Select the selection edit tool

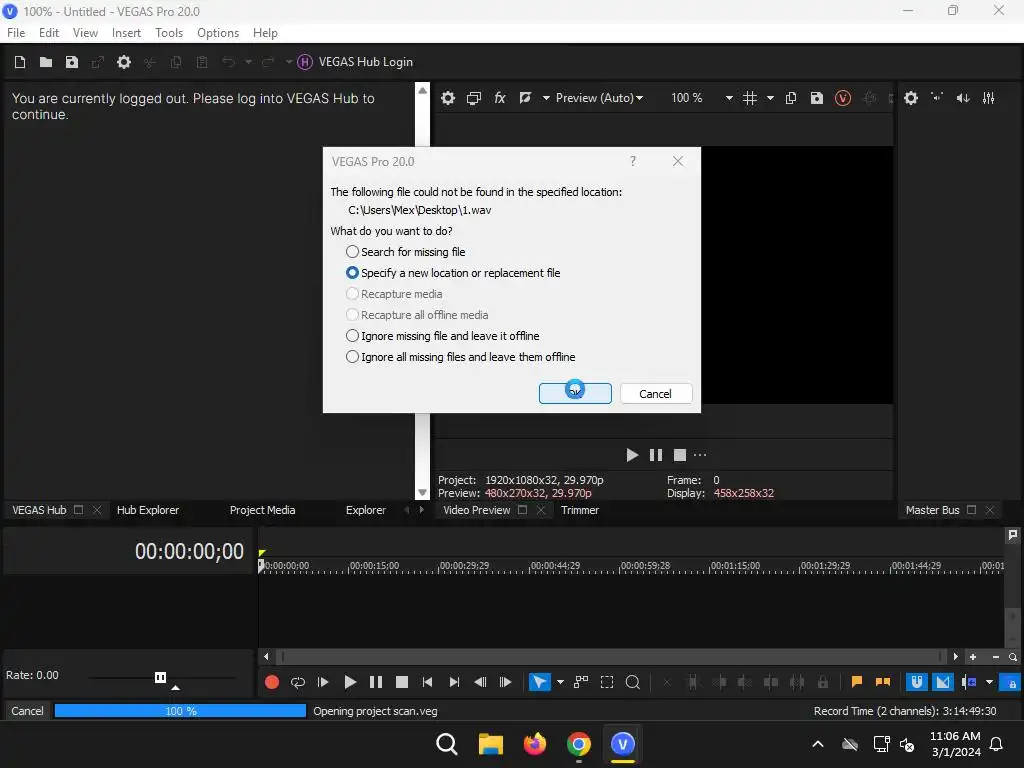coord(607,682)
